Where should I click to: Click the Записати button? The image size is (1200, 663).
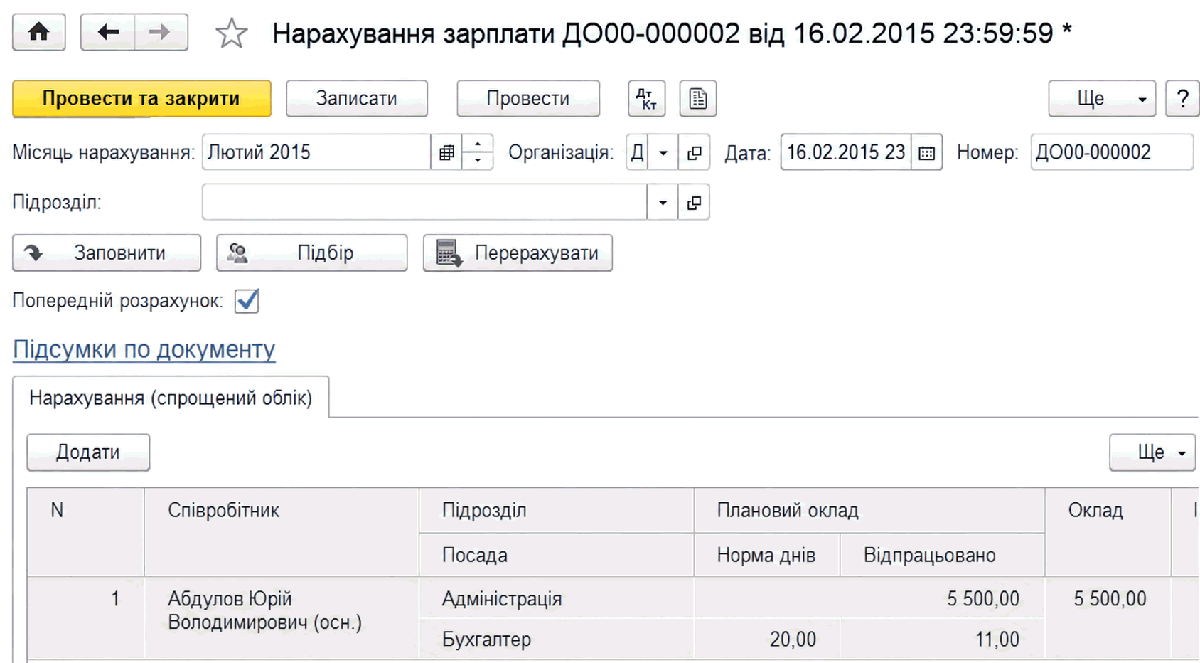pos(357,99)
